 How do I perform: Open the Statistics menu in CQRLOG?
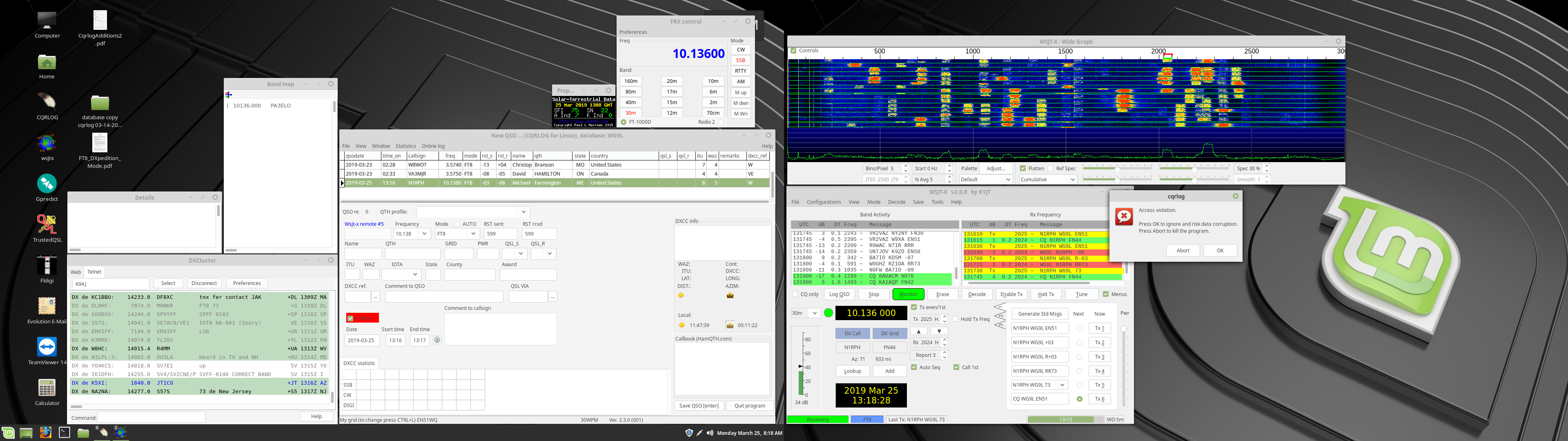405,146
